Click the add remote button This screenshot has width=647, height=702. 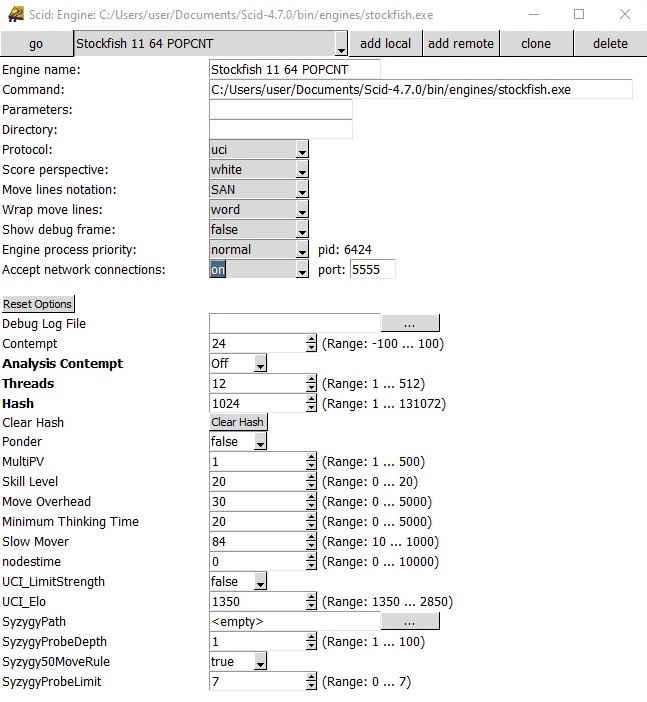[461, 43]
